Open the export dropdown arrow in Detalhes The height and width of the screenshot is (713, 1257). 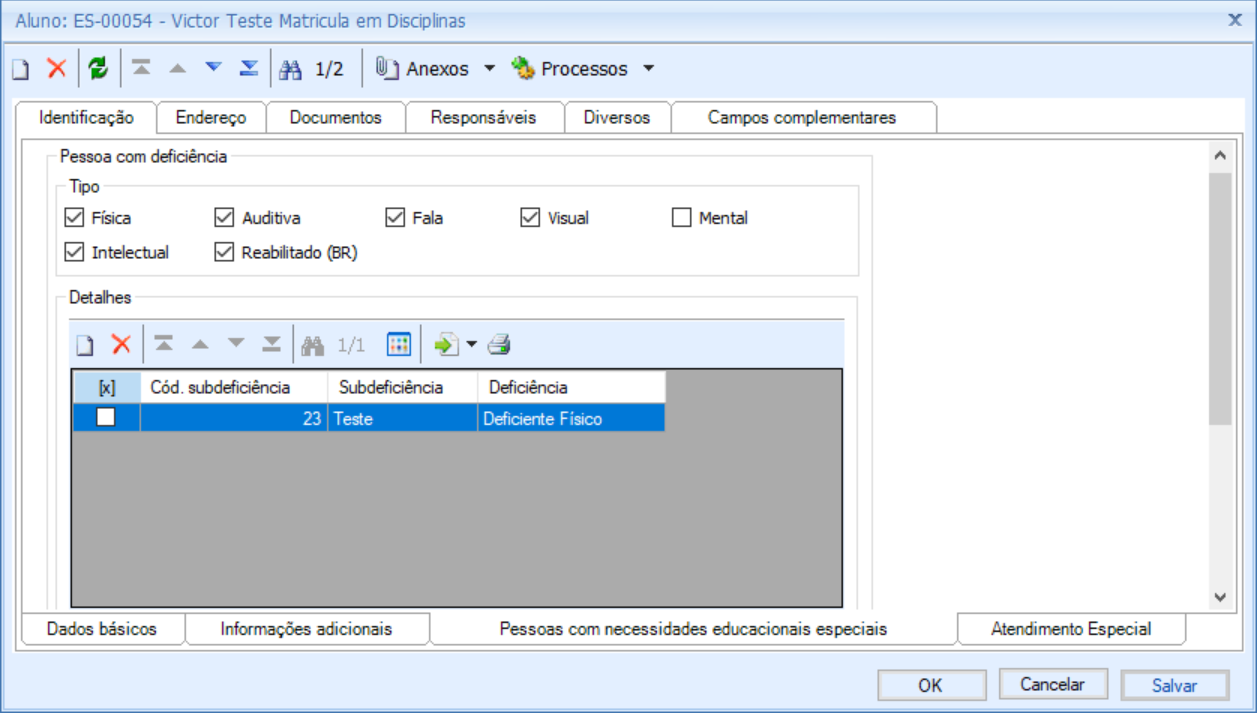tap(472, 345)
